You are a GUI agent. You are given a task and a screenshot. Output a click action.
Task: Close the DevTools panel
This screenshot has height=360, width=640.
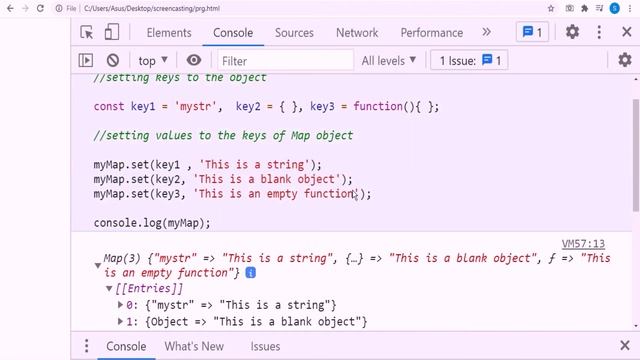pos(627,32)
